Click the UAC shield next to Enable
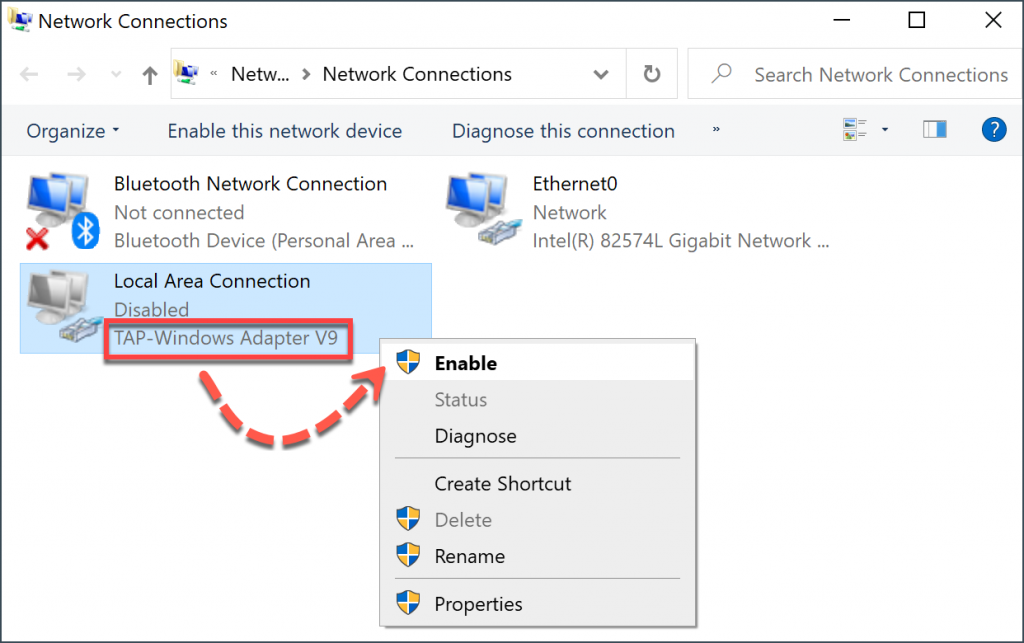The height and width of the screenshot is (643, 1024). click(409, 362)
